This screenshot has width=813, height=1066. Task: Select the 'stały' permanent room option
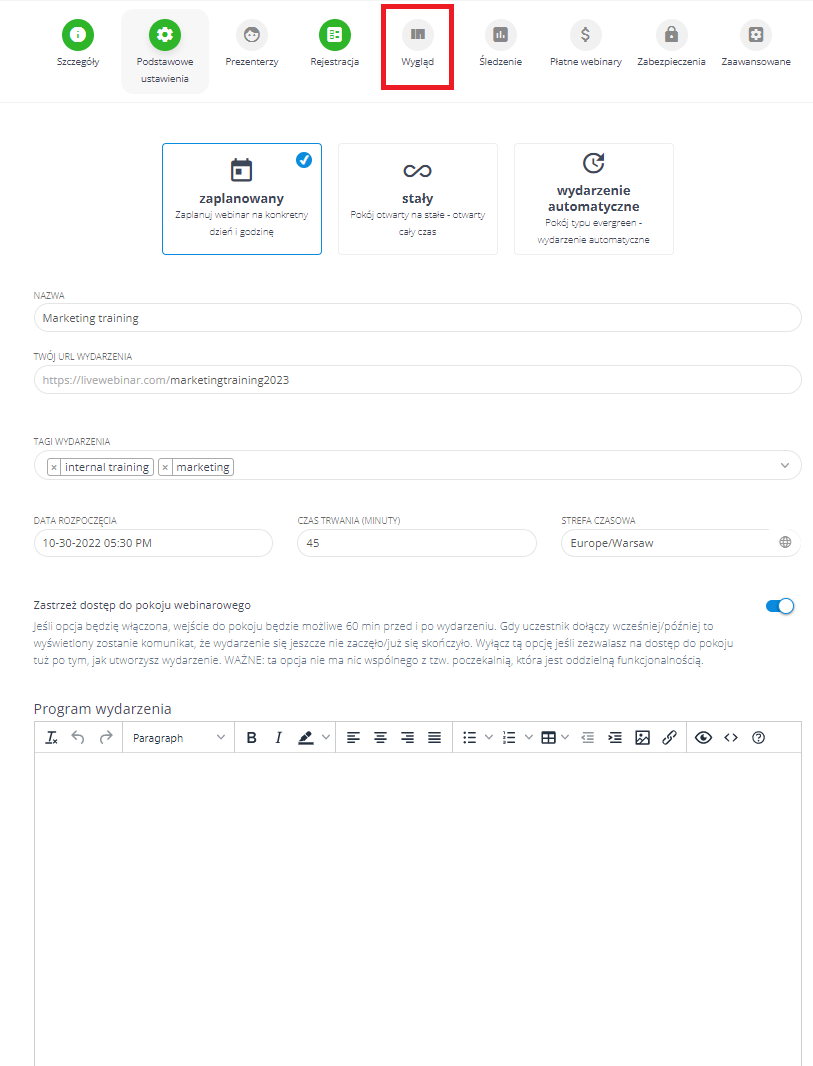417,199
